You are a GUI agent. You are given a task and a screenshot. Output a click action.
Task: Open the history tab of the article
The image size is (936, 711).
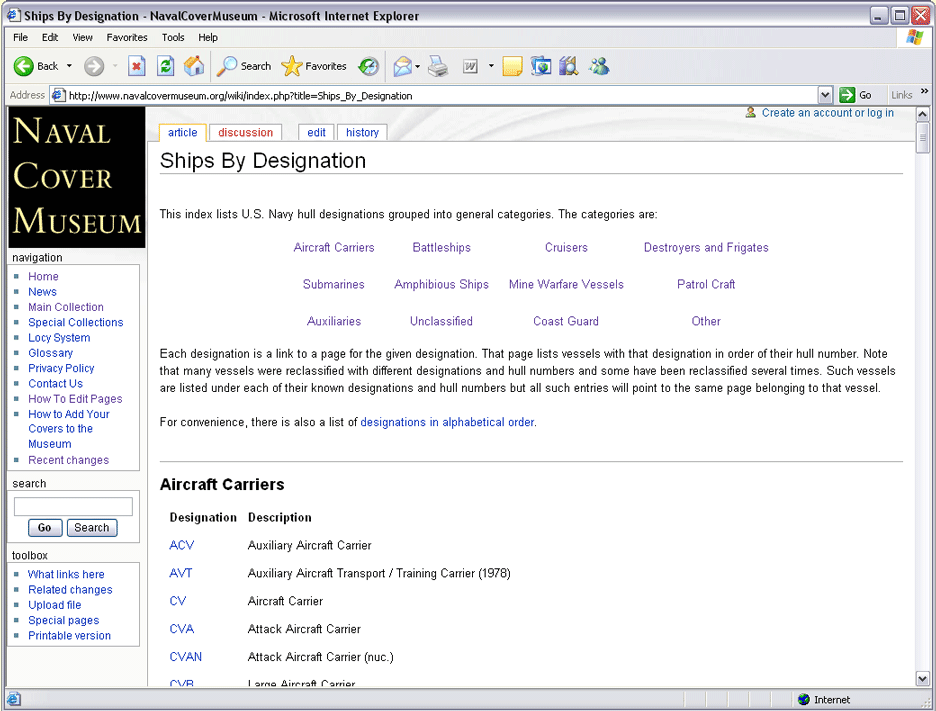362,132
